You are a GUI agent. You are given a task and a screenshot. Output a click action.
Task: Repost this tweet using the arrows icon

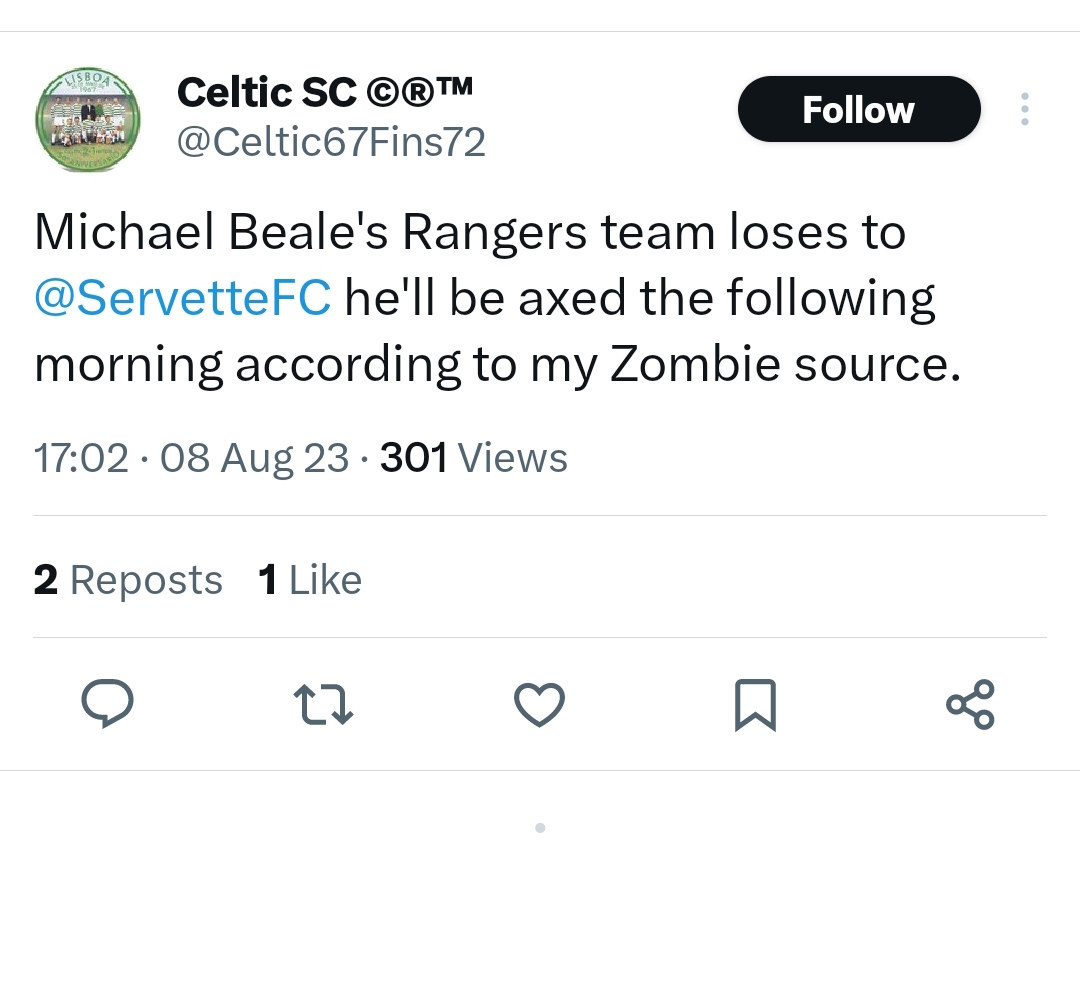(324, 704)
